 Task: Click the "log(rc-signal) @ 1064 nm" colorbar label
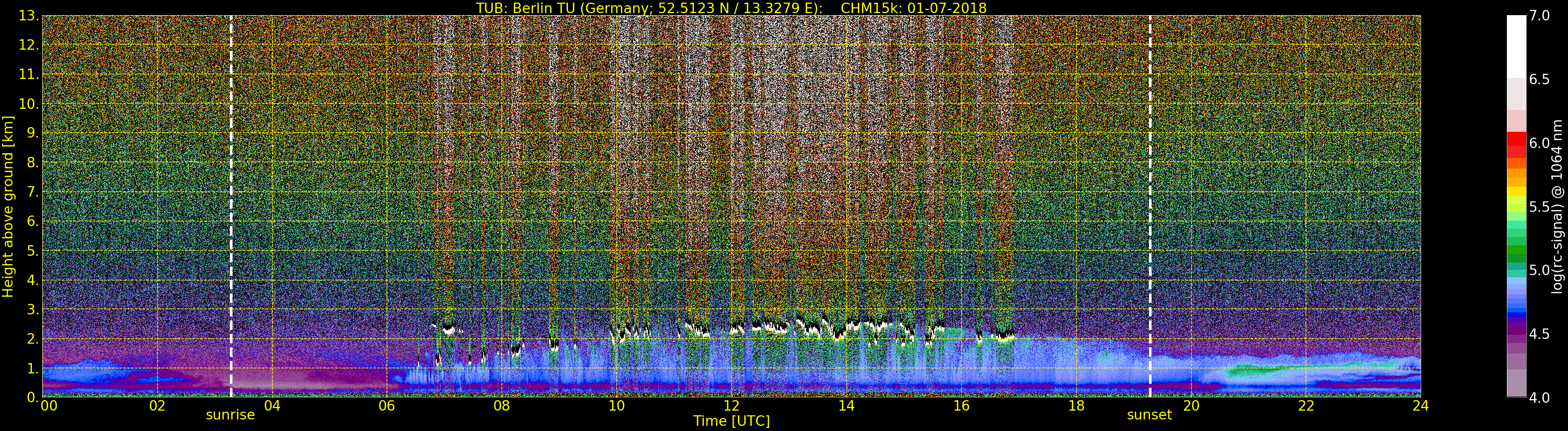1557,207
